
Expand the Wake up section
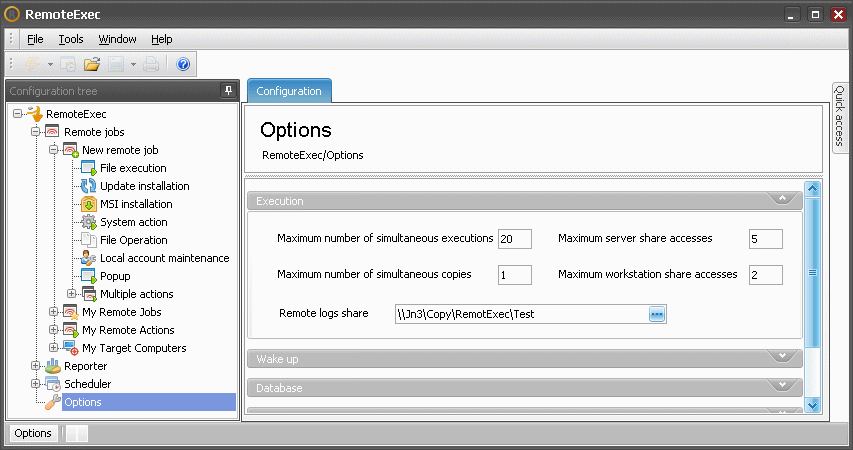click(525, 359)
